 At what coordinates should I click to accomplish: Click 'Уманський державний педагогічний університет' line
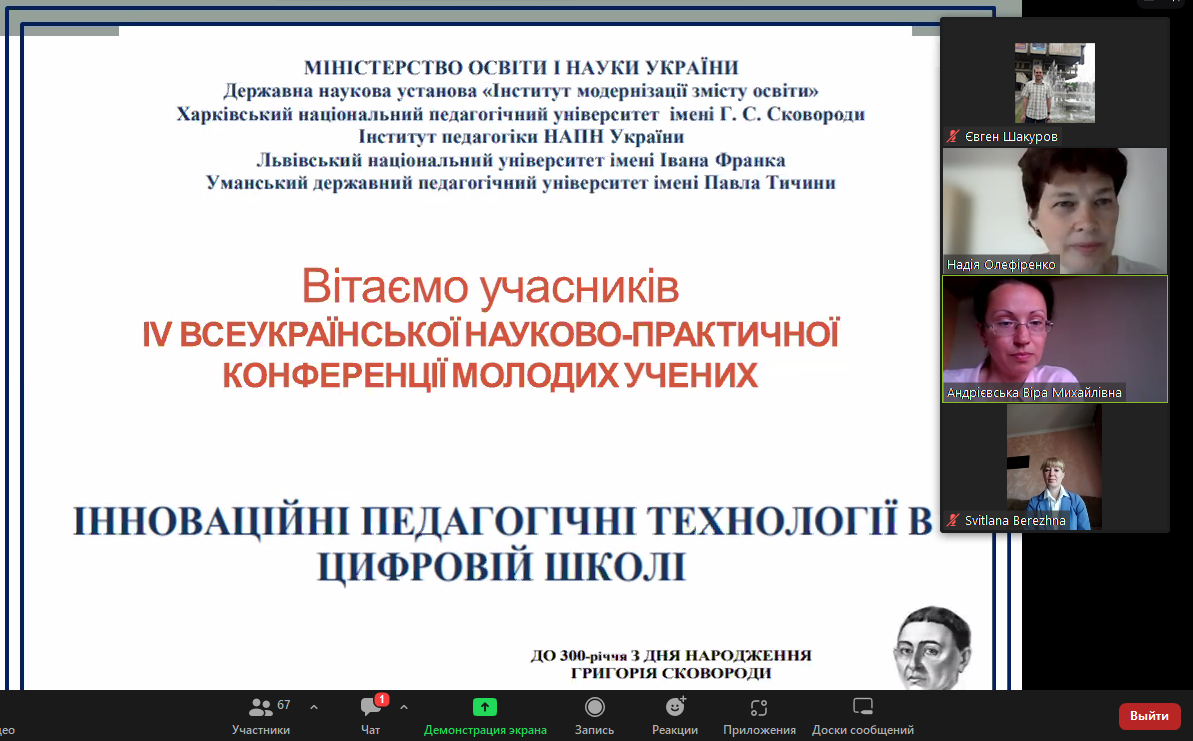521,183
